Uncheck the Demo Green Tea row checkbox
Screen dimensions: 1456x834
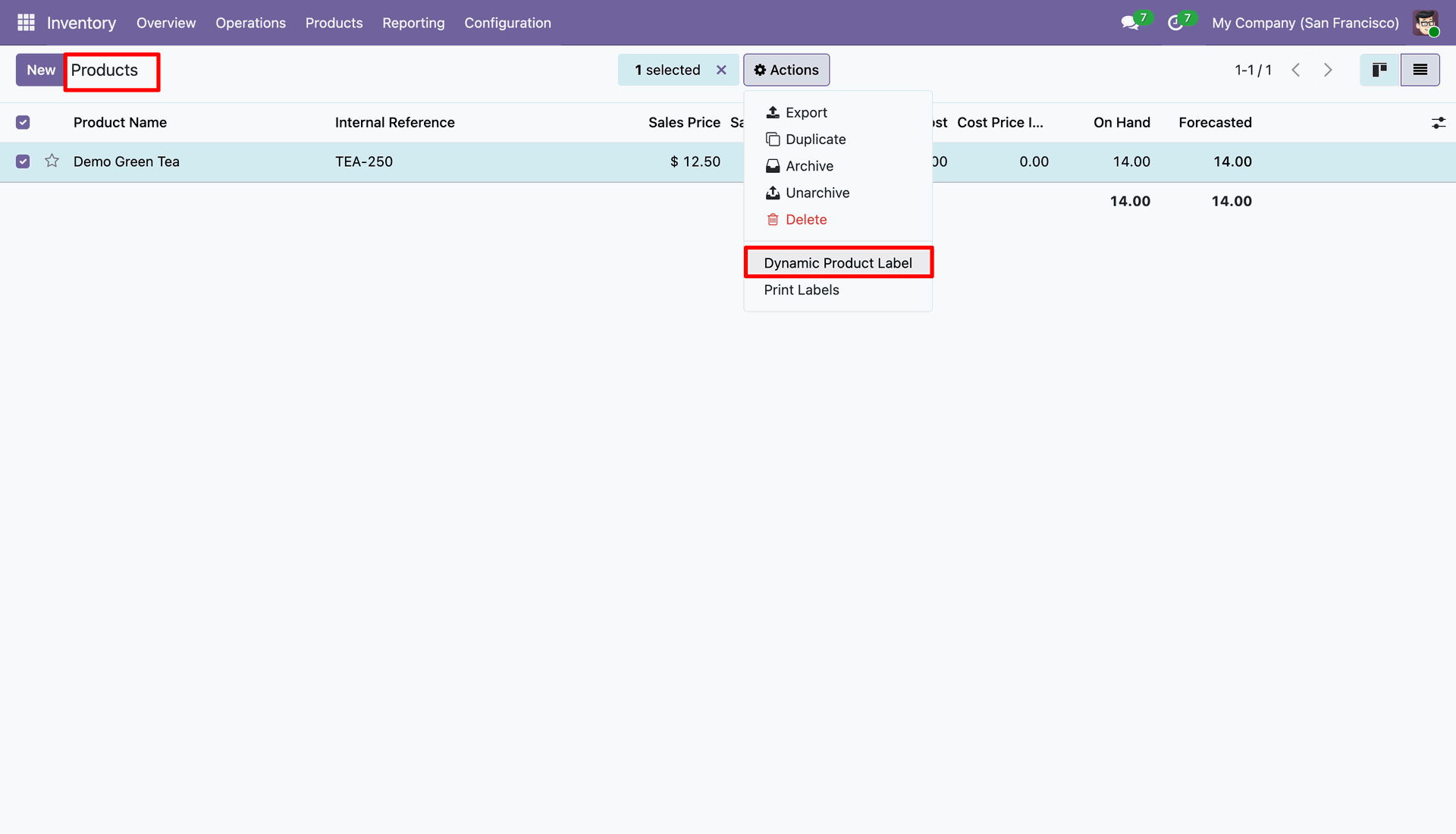point(23,161)
